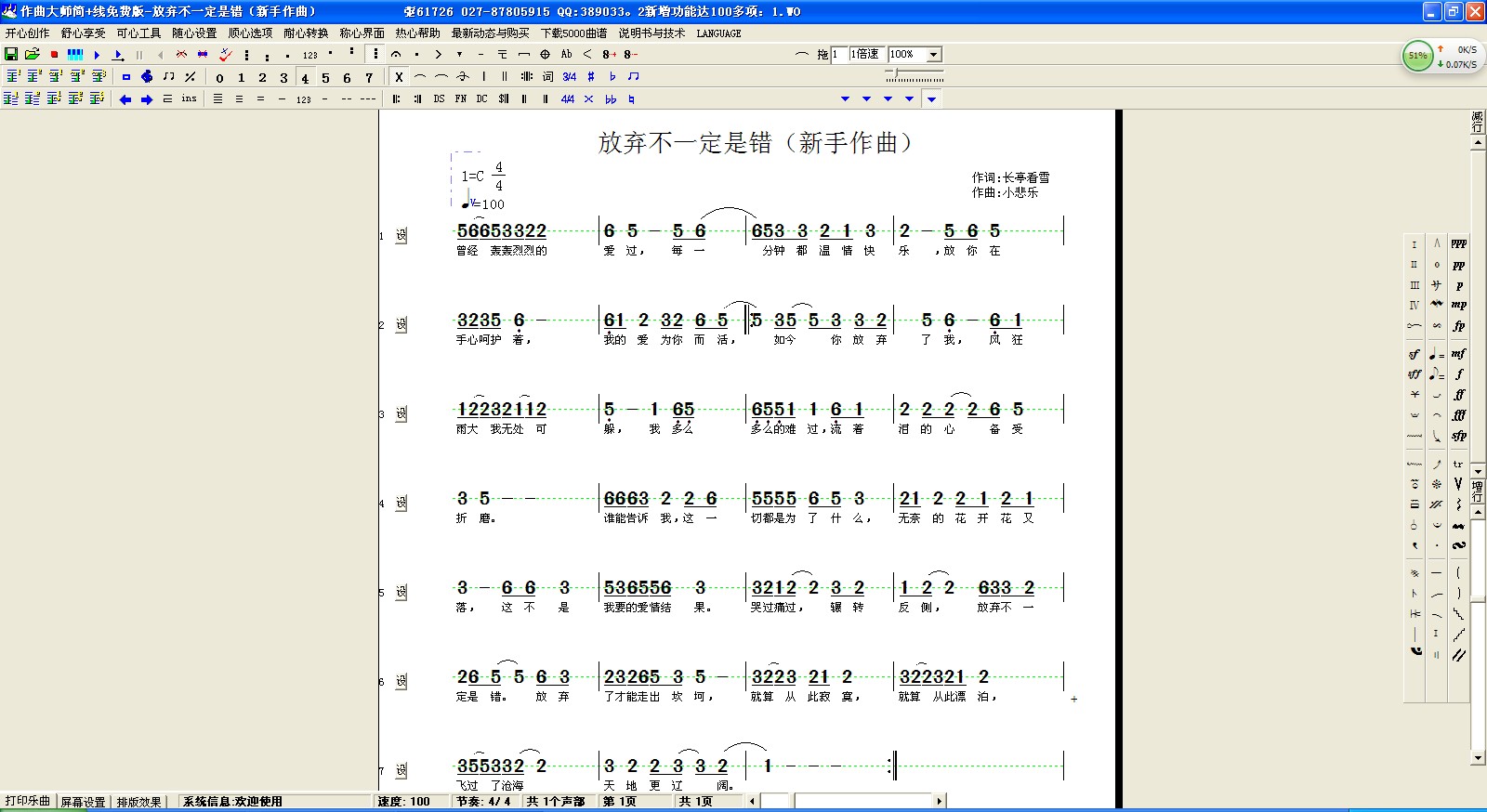
Task: Pick the sfp dynamic symbol
Action: pyautogui.click(x=1458, y=436)
